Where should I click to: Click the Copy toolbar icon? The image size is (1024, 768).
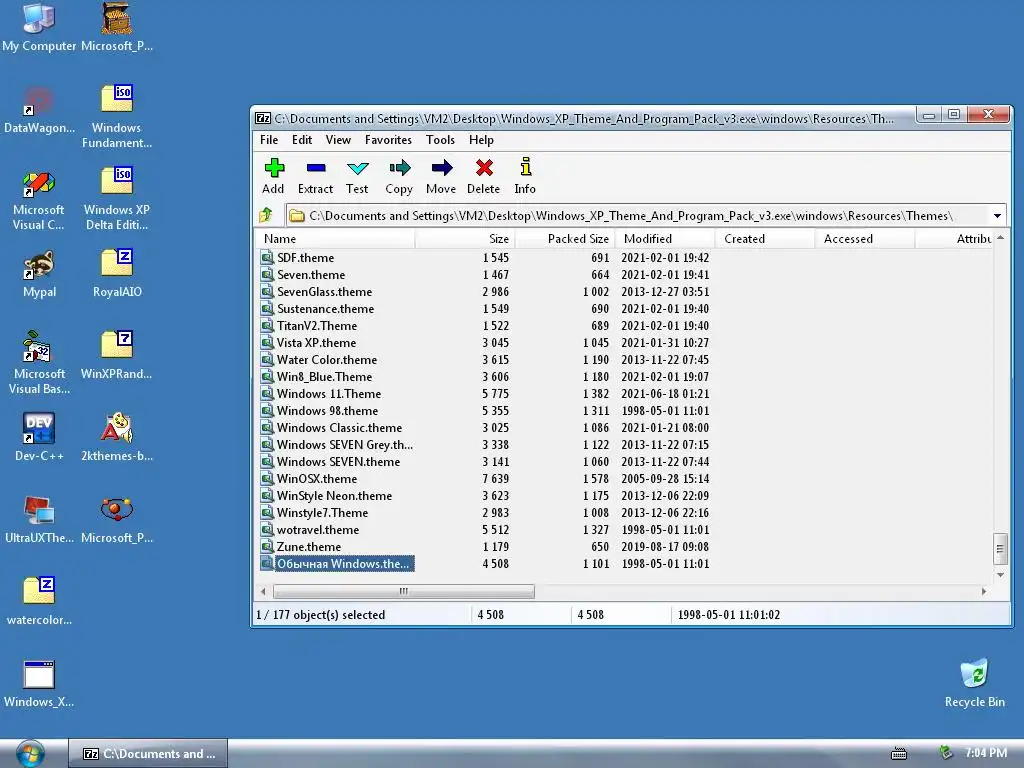click(x=399, y=176)
